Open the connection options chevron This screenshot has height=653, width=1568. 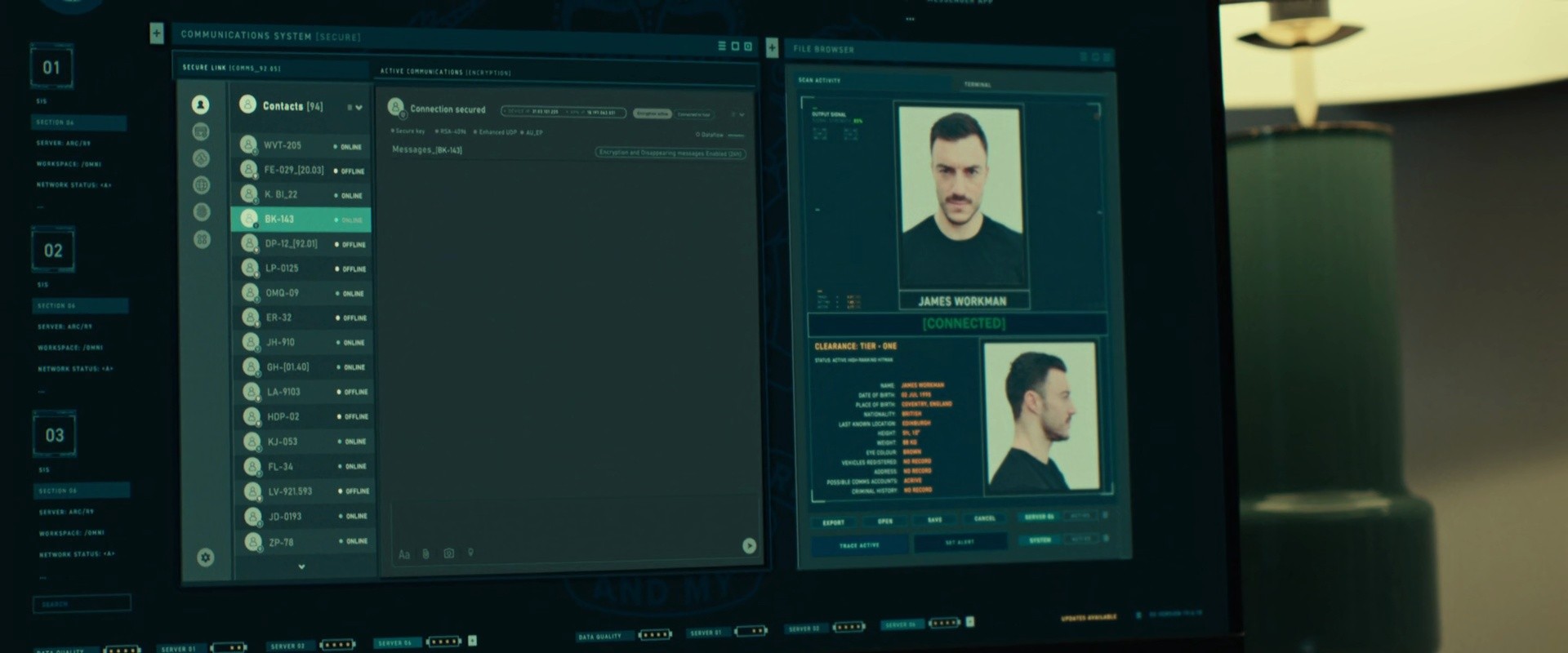coord(741,115)
